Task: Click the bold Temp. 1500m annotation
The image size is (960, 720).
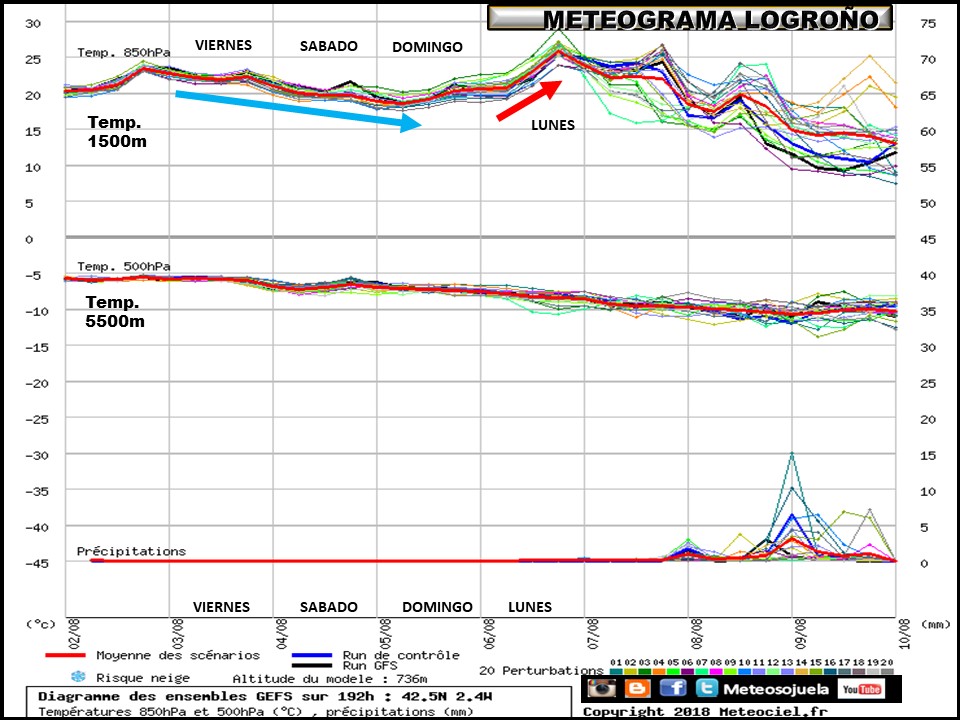Action: click(x=117, y=132)
